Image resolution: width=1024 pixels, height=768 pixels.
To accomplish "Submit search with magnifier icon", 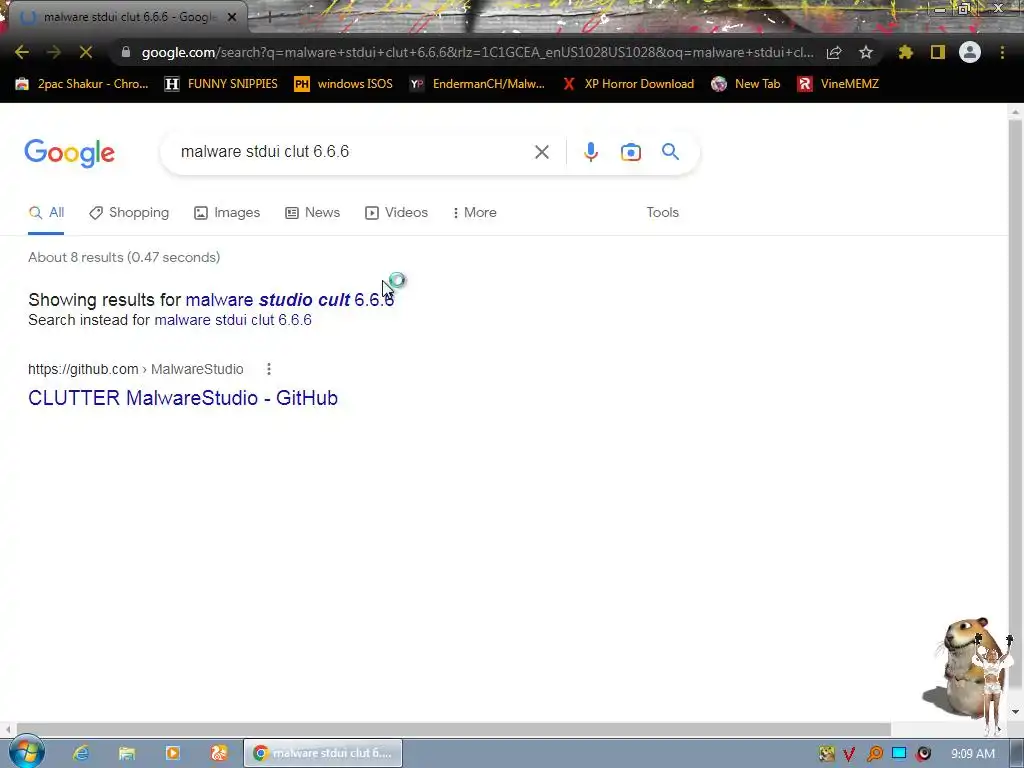I will (x=670, y=152).
